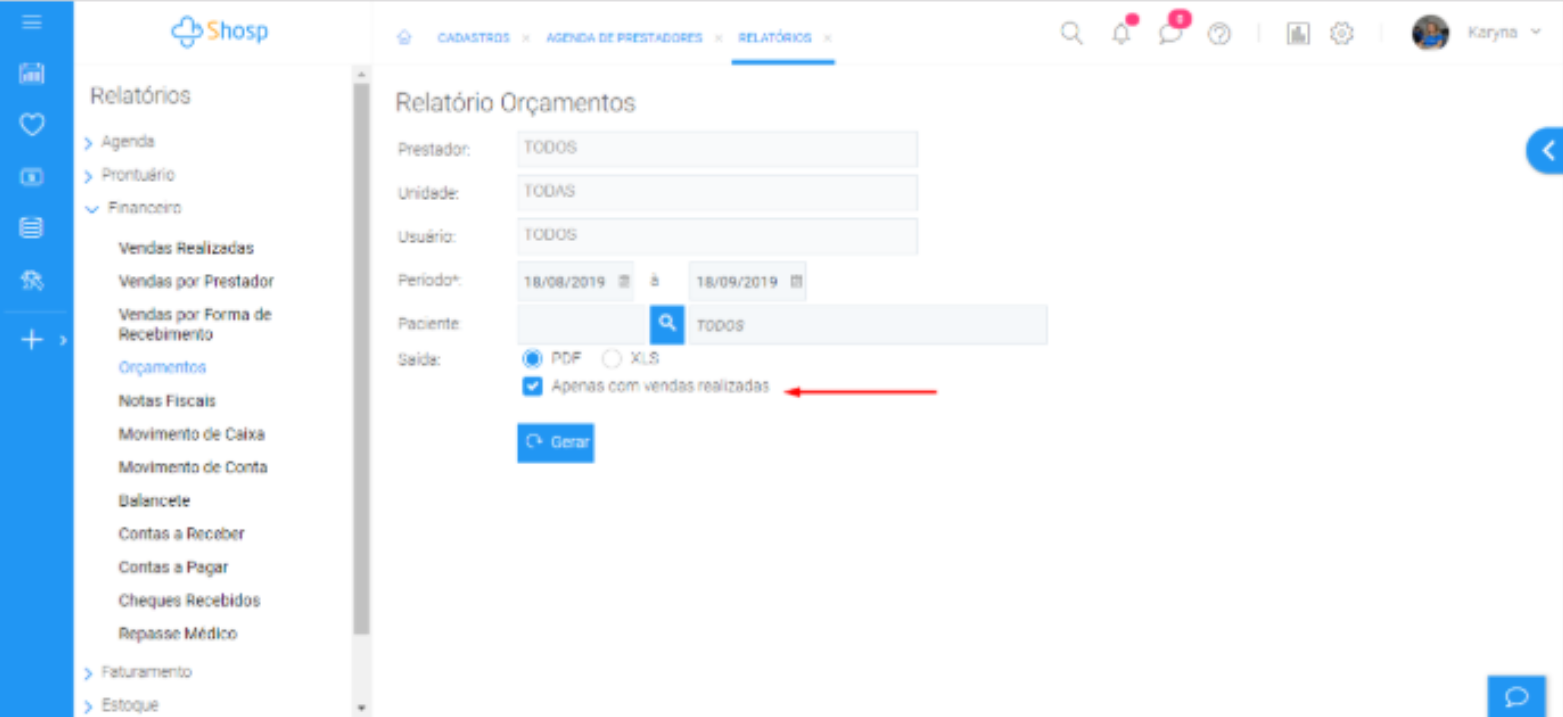Select PDF output radio button
This screenshot has height=717, width=1563.
(x=532, y=359)
